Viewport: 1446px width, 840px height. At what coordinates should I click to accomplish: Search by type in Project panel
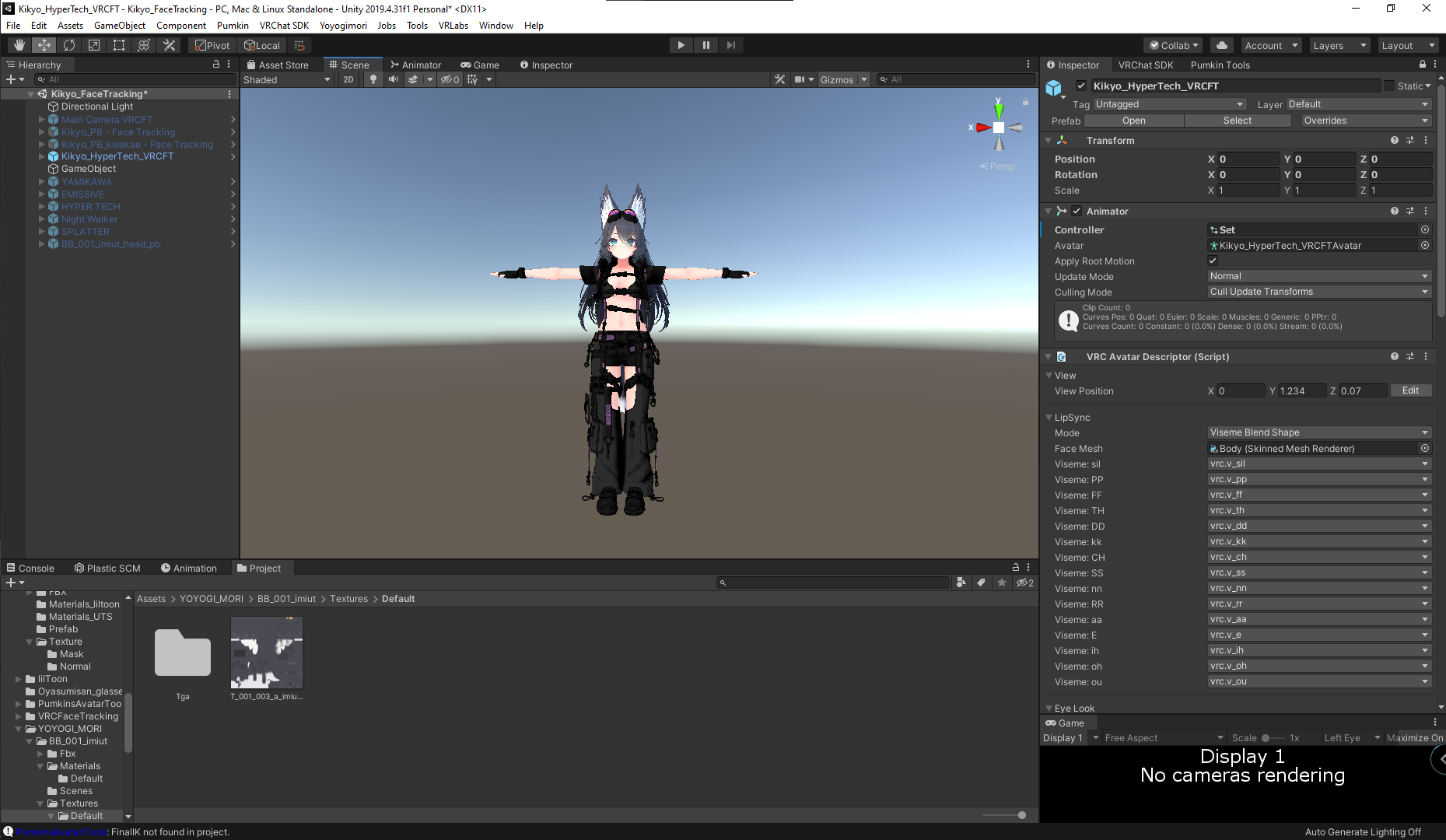[x=961, y=583]
